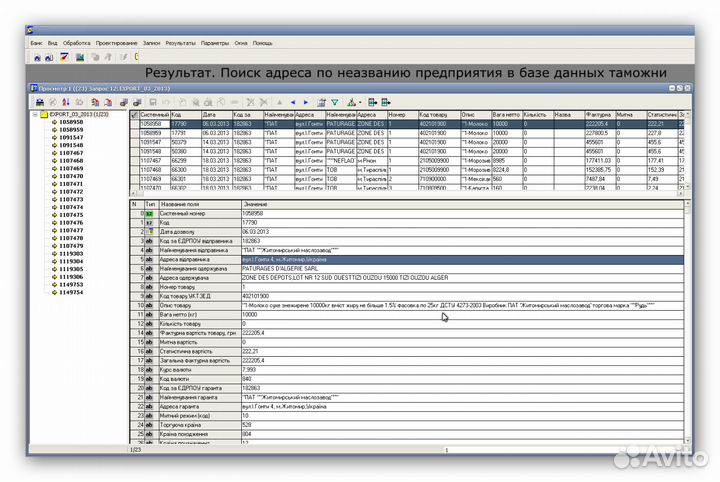The width and height of the screenshot is (720, 482).
Task: Click the blue previous record arrow
Action: coord(292,102)
